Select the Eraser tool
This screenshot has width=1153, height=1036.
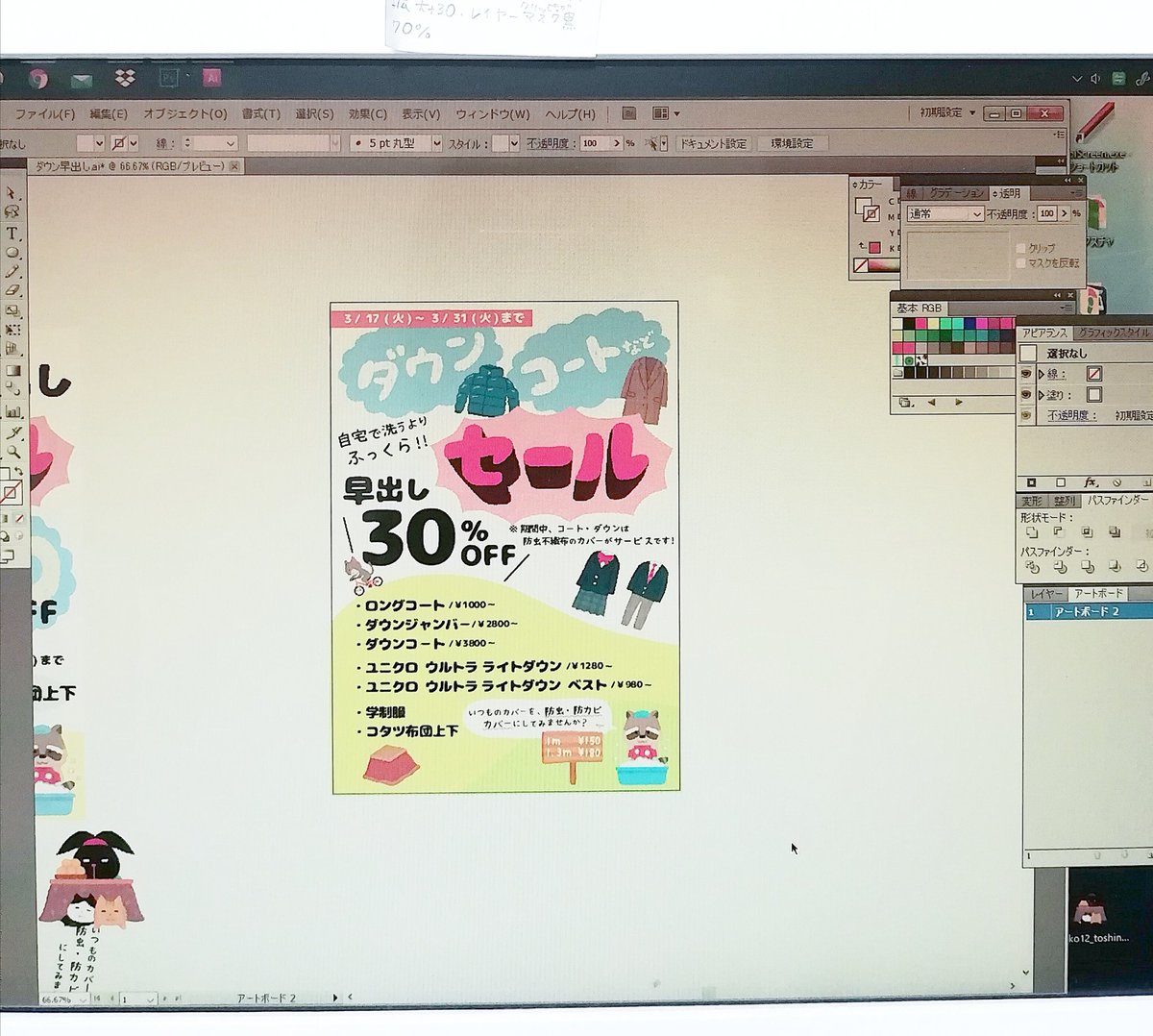(12, 289)
